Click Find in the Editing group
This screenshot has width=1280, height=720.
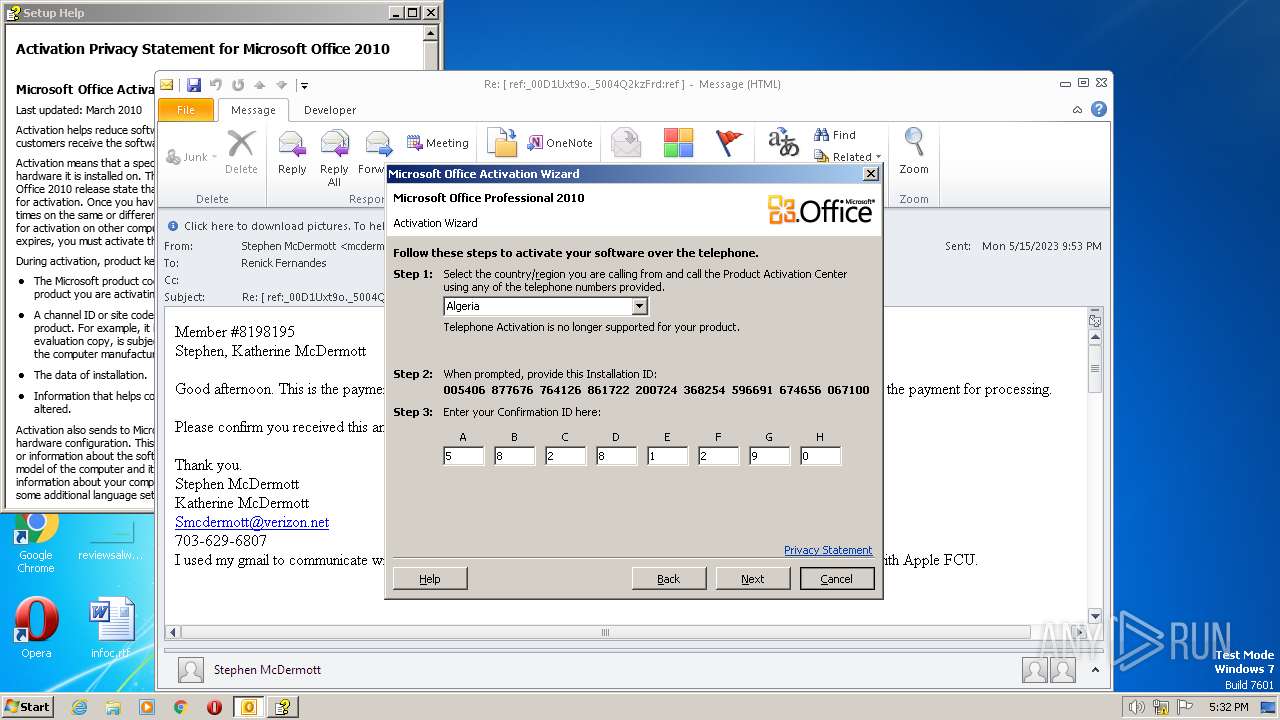tap(835, 135)
